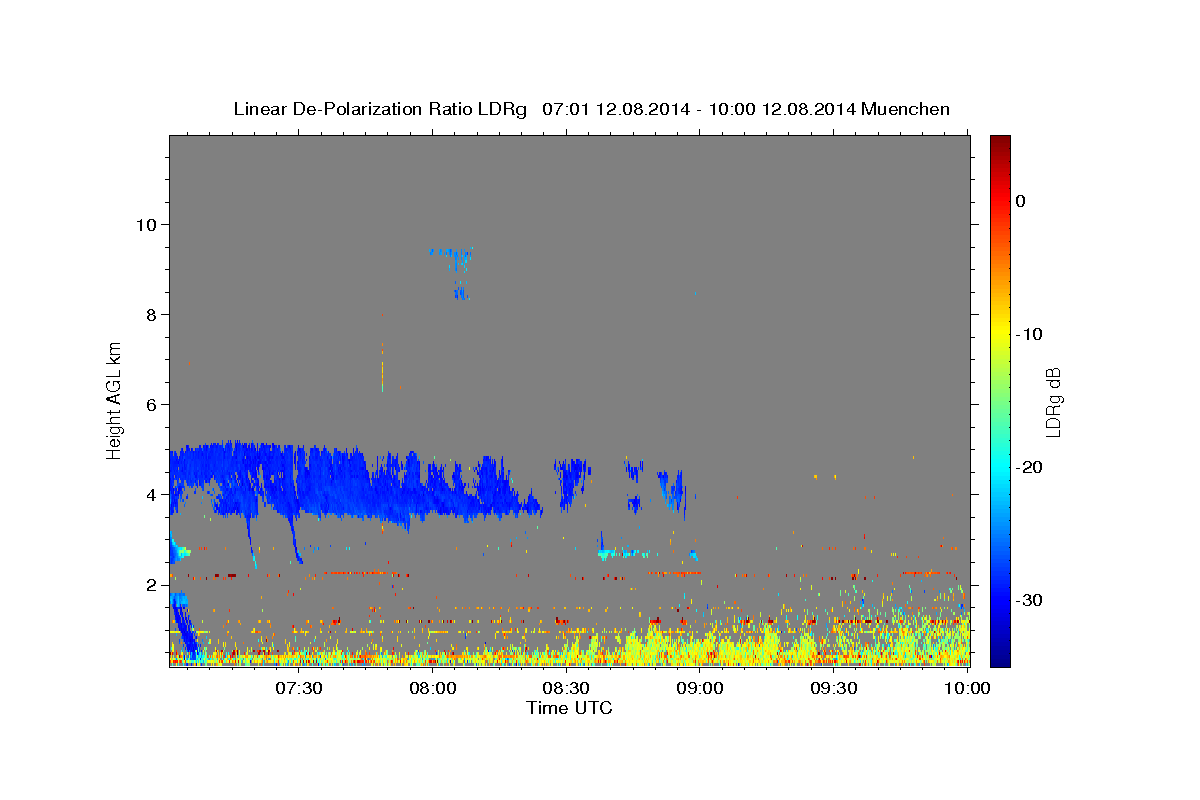This screenshot has width=1200, height=800.
Task: Click the 'Time UTC' axis label
Action: click(x=569, y=708)
